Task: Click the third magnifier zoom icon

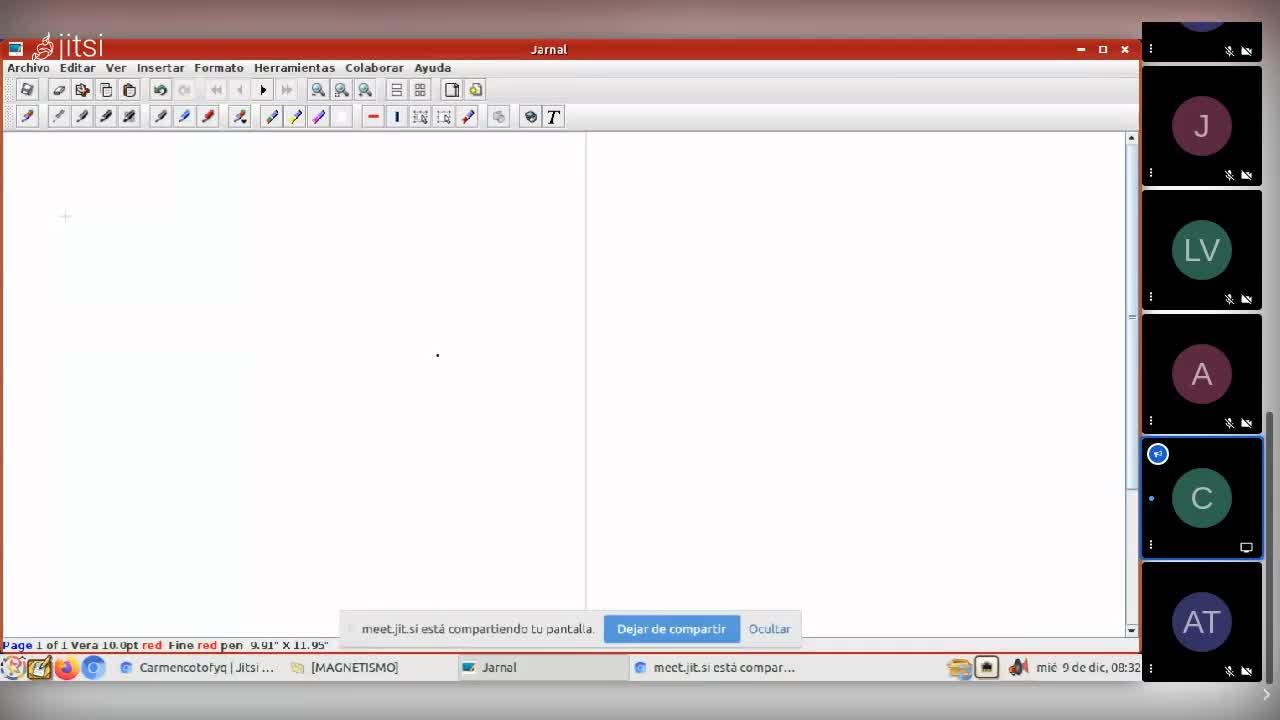Action: point(365,90)
